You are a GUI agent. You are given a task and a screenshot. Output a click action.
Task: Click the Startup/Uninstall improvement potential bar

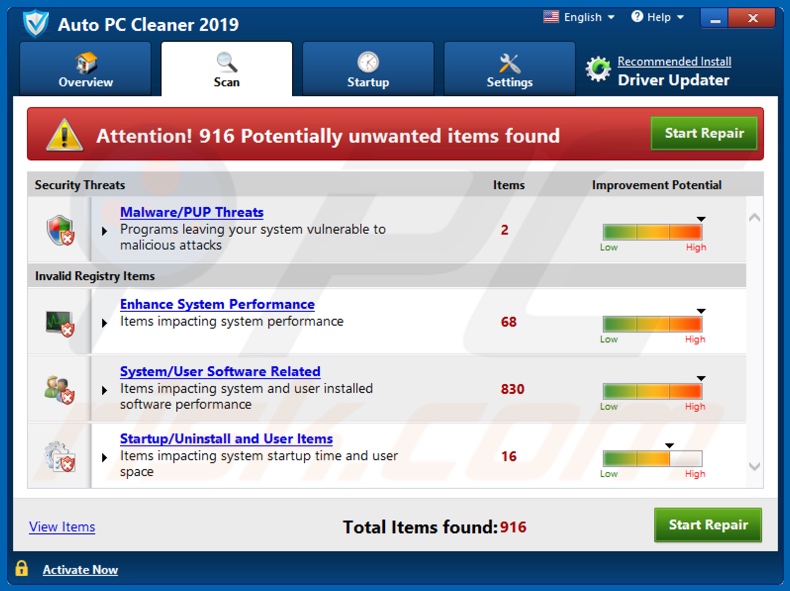coord(652,458)
